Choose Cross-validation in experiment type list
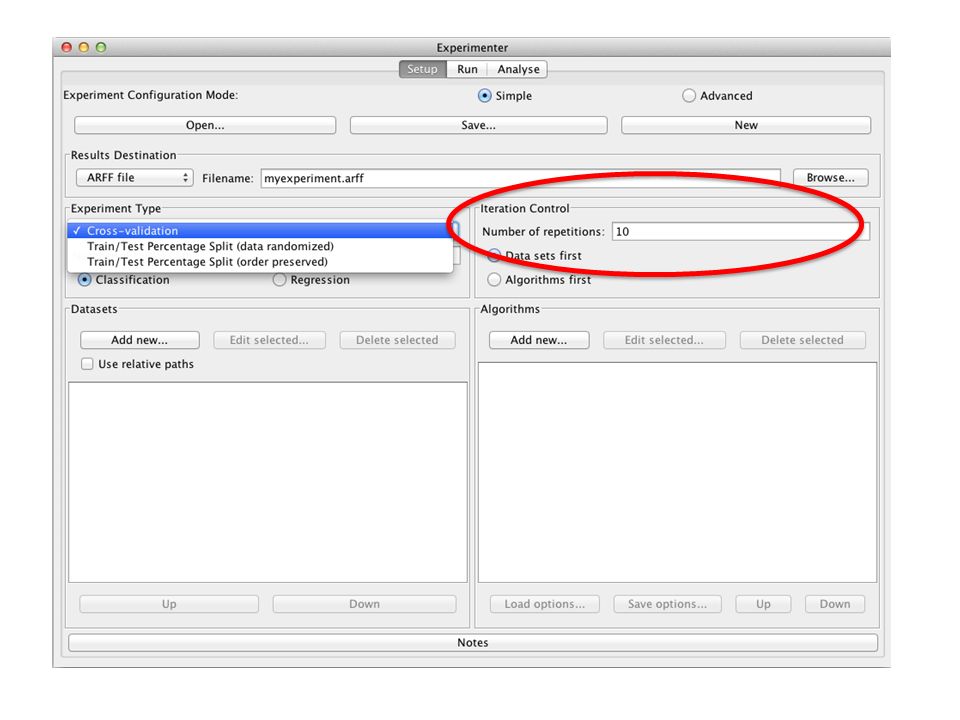960x720 pixels. click(260, 231)
